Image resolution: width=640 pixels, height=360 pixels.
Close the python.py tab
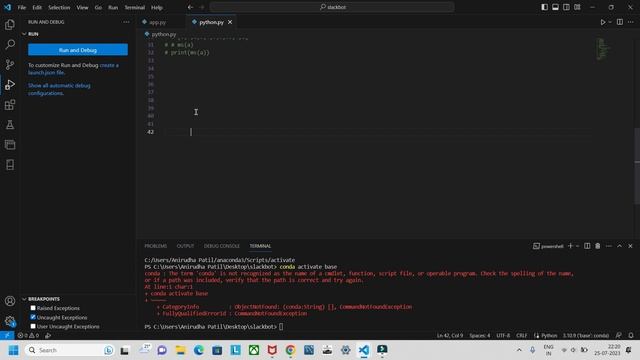pyautogui.click(x=230, y=22)
